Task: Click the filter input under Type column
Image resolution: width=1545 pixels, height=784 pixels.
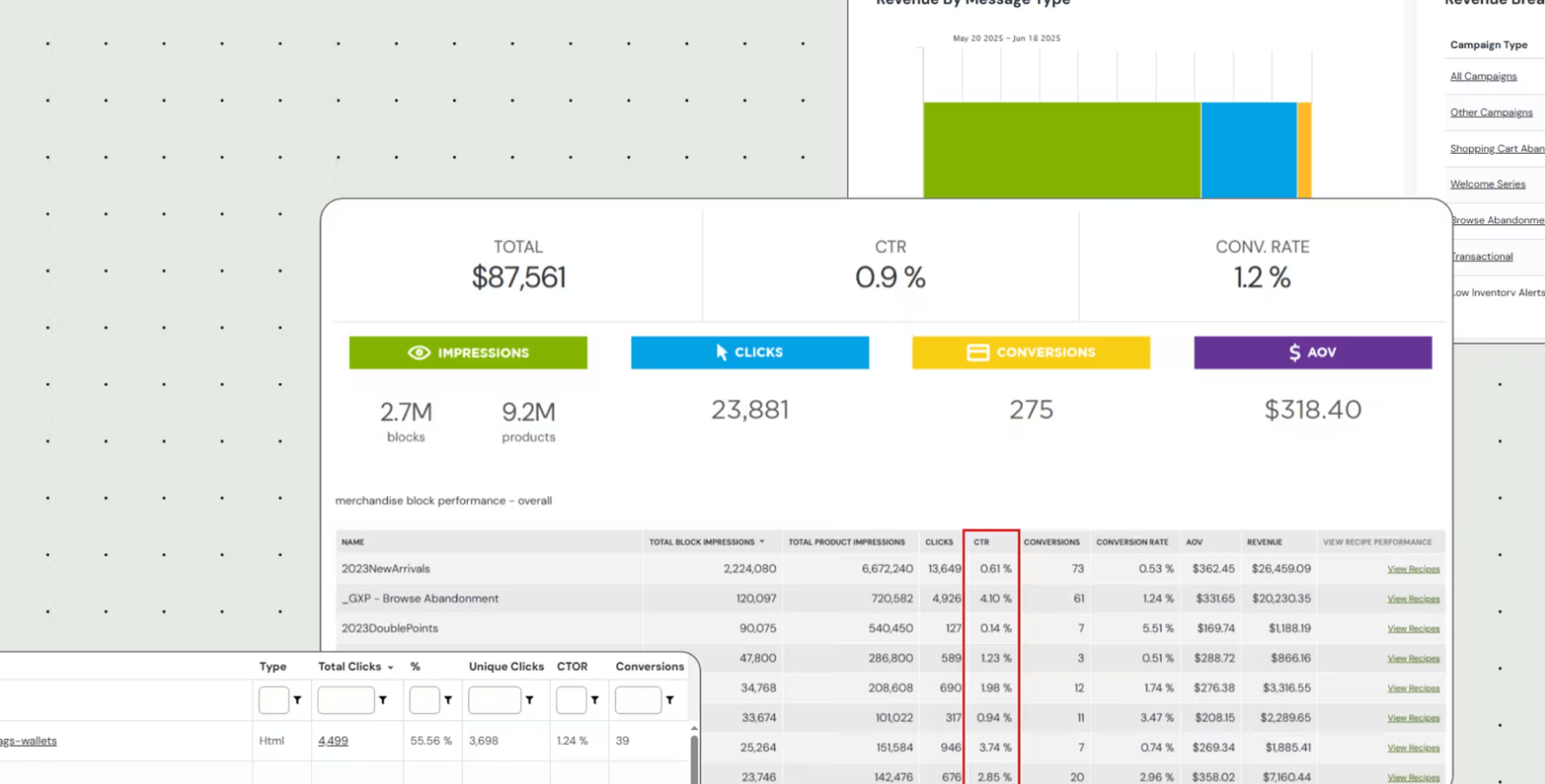Action: [x=274, y=700]
